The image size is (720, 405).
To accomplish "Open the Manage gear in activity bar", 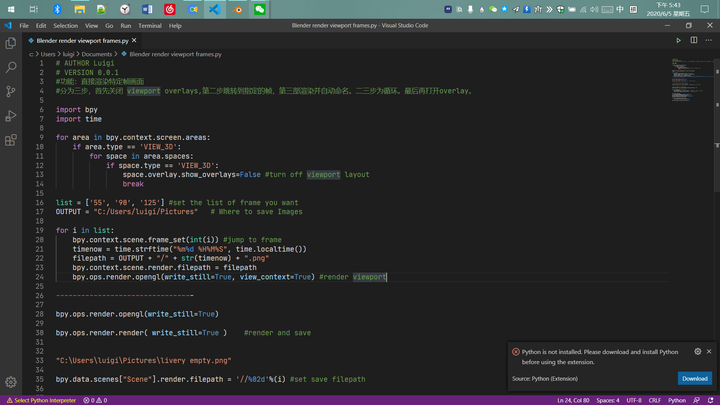I will click(11, 382).
